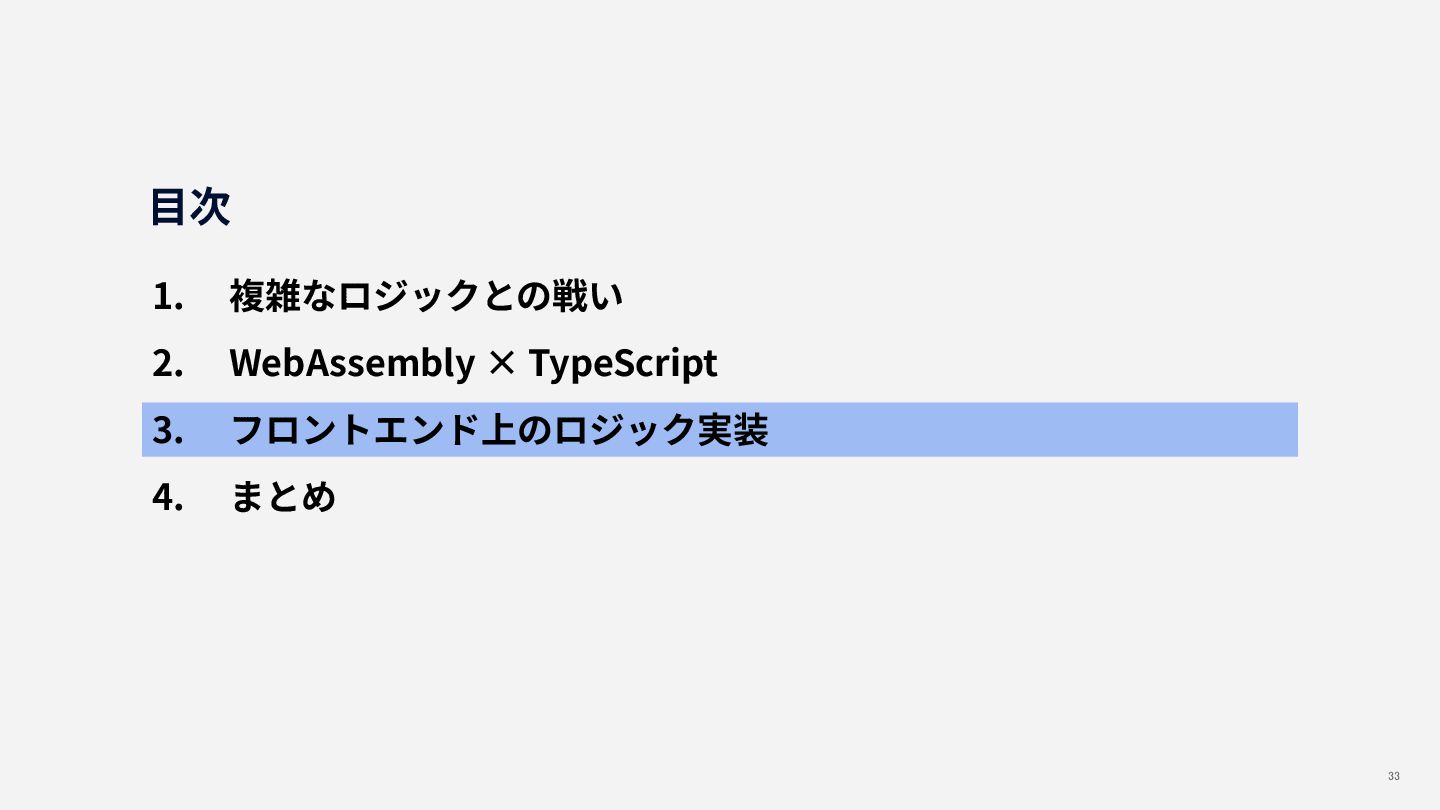The height and width of the screenshot is (810, 1440).
Task: Click the number 3. list marker
Action: tap(168, 431)
